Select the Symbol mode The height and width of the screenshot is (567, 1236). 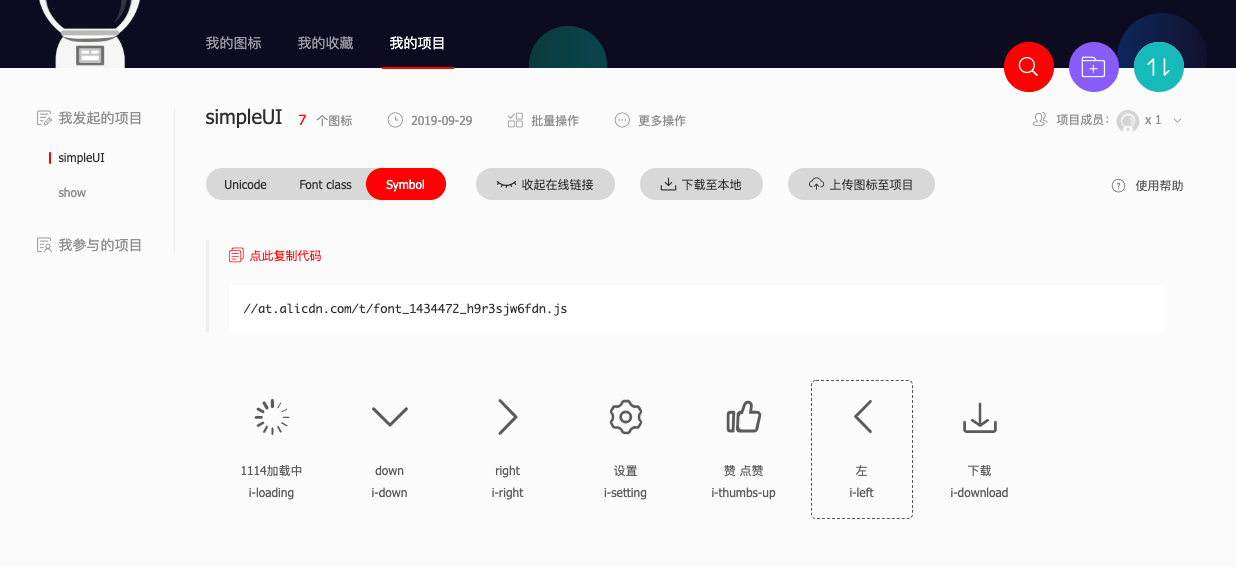click(405, 185)
